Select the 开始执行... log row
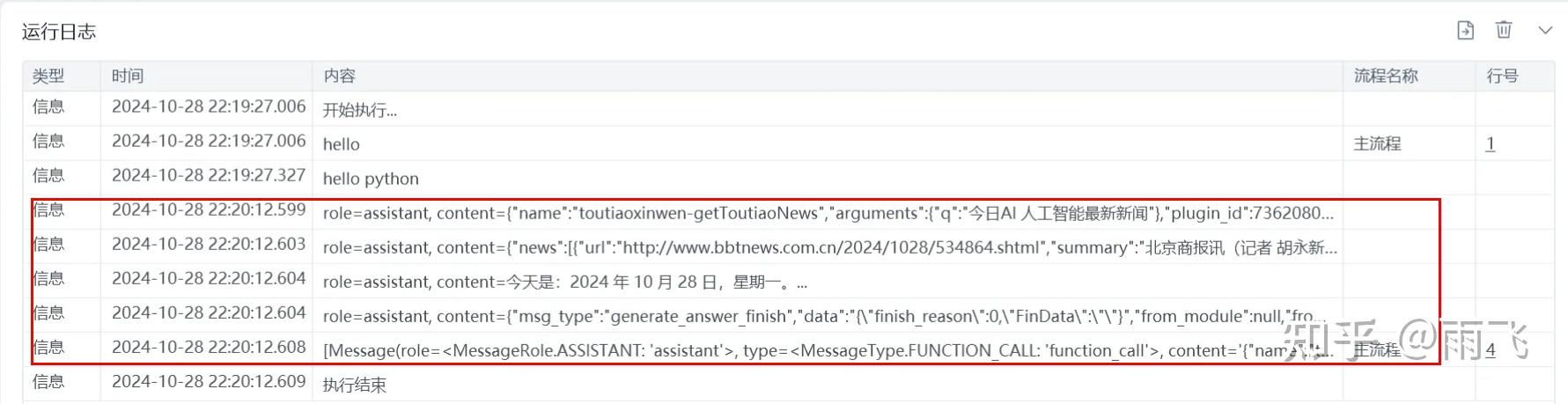The width and height of the screenshot is (1568, 404). [x=359, y=110]
